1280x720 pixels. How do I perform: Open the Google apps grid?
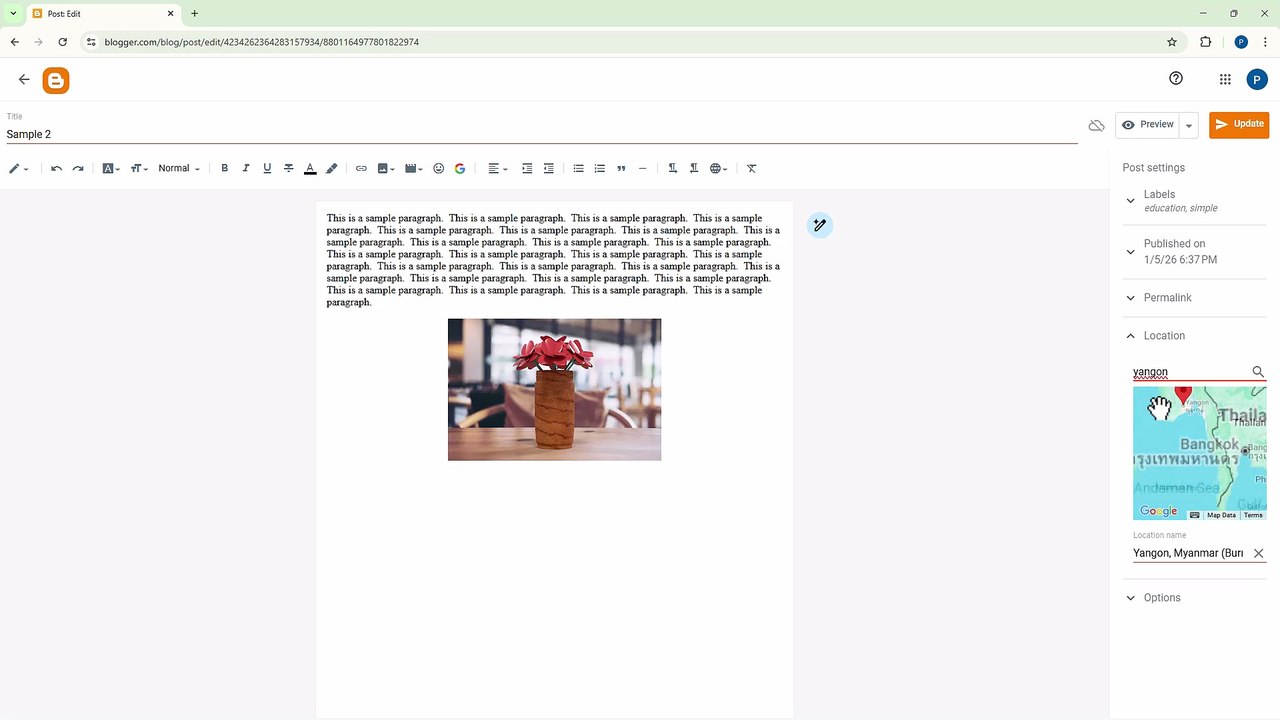coord(1225,80)
